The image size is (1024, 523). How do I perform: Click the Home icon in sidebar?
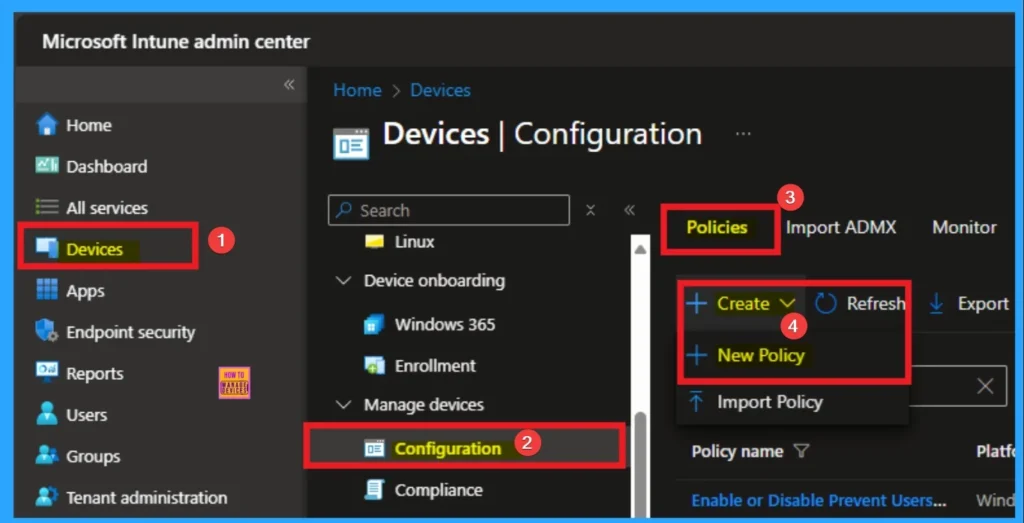[47, 125]
